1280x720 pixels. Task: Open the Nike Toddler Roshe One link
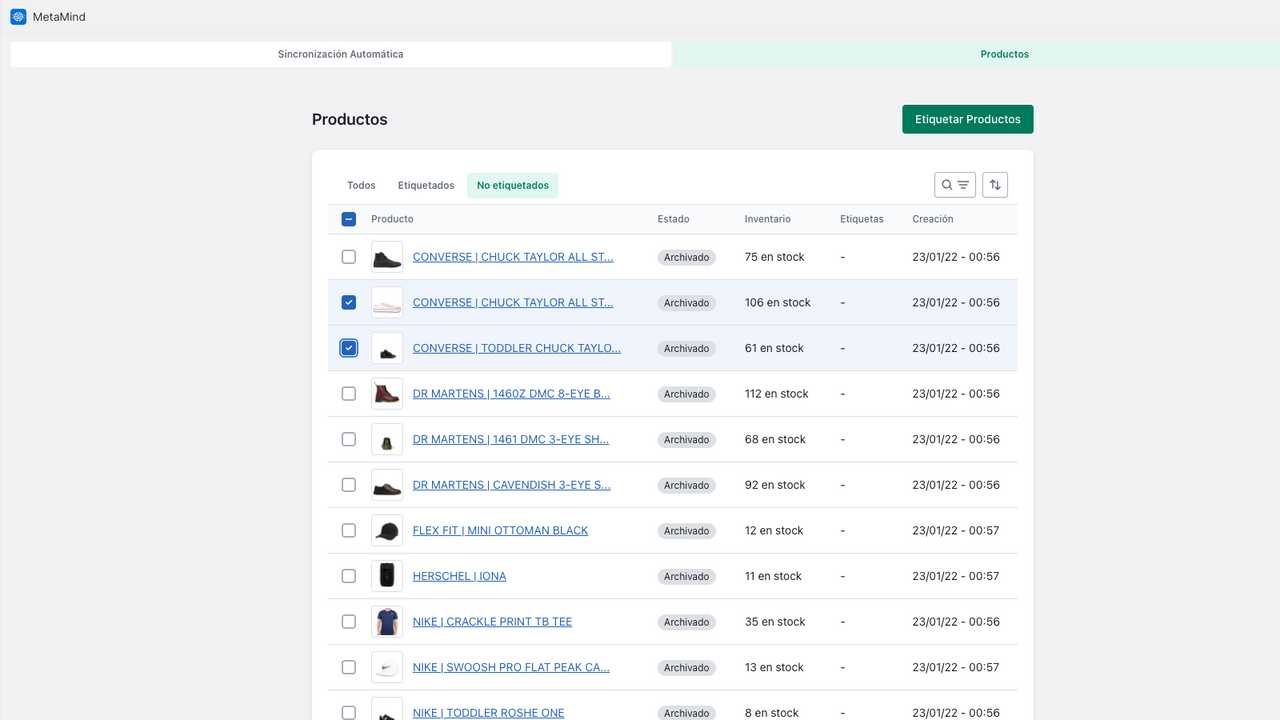[489, 713]
